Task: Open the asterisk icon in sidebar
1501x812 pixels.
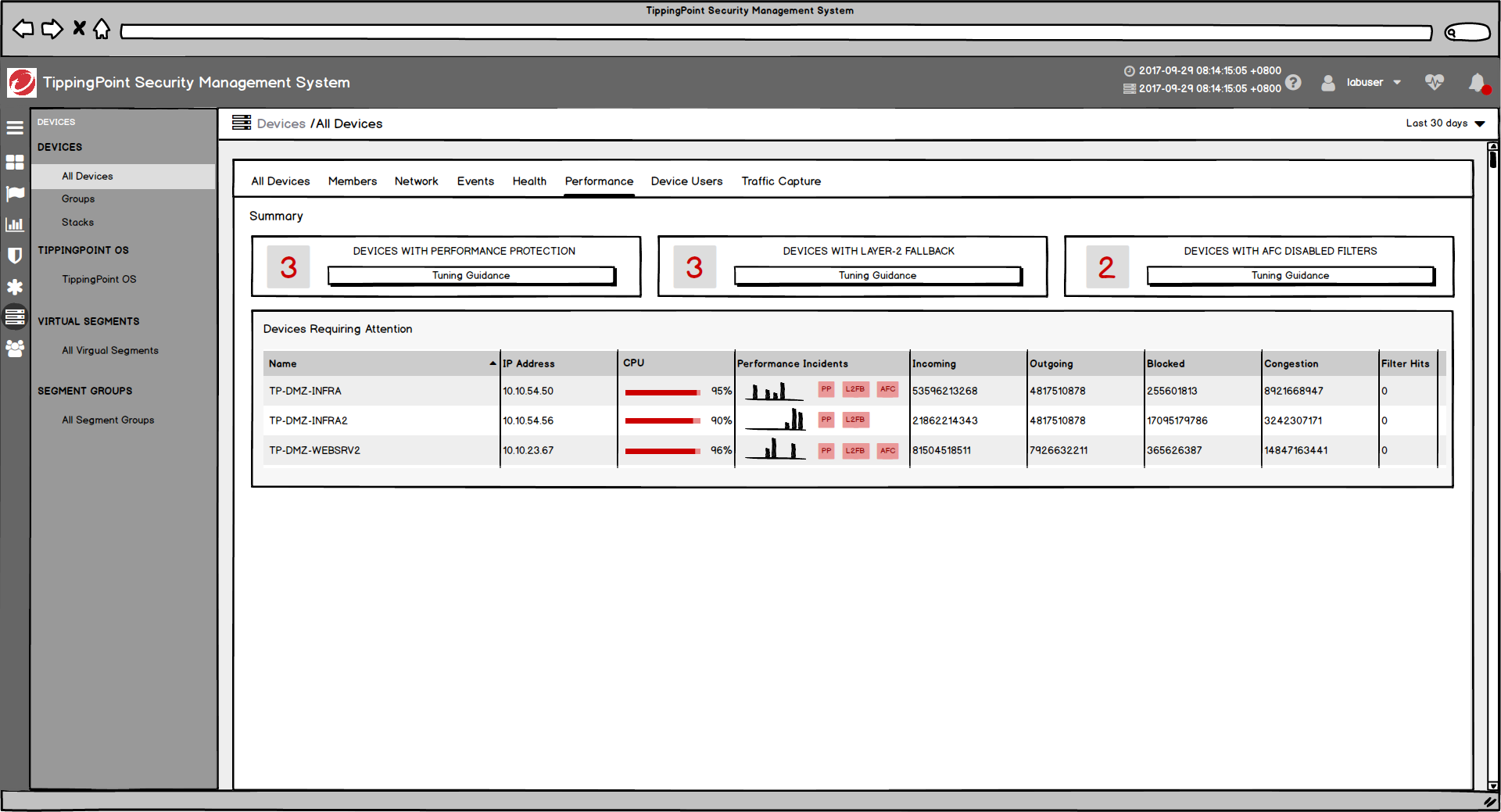Action: point(15,287)
